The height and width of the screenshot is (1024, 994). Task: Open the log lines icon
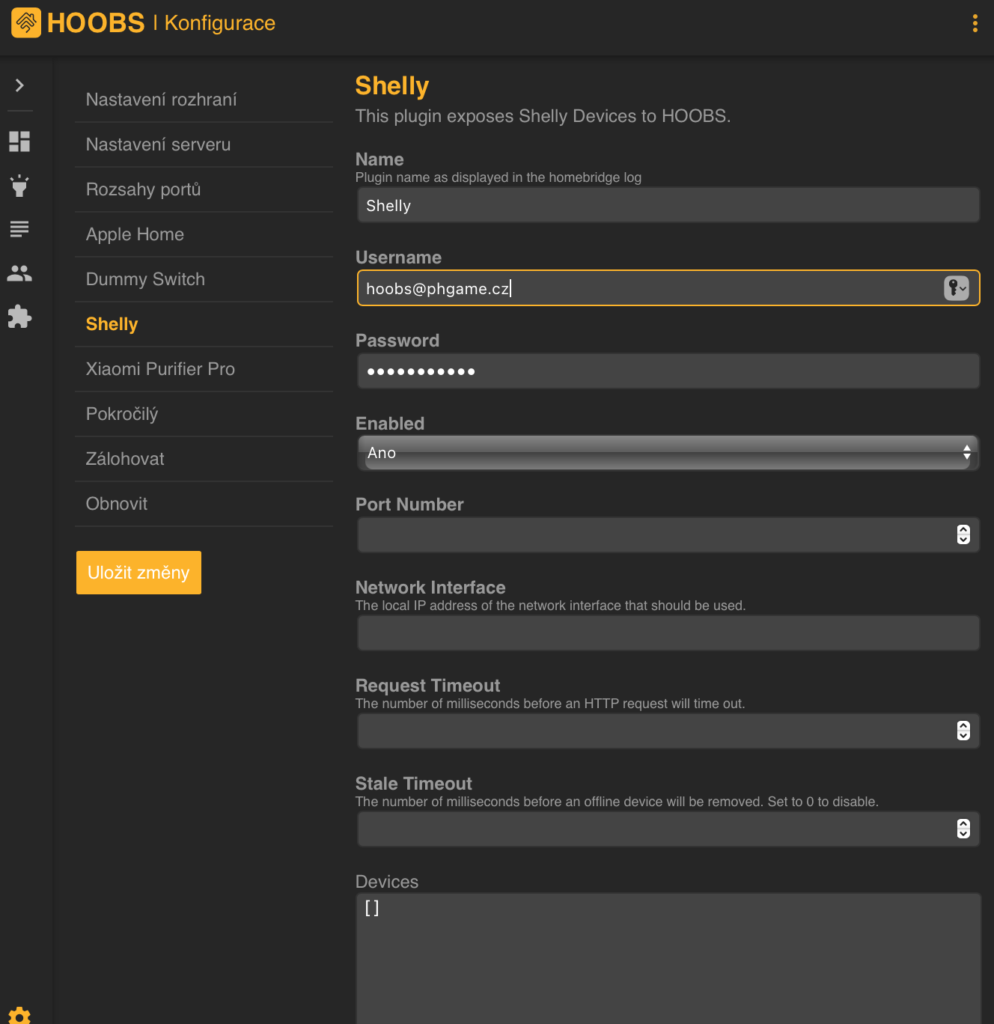coord(19,230)
